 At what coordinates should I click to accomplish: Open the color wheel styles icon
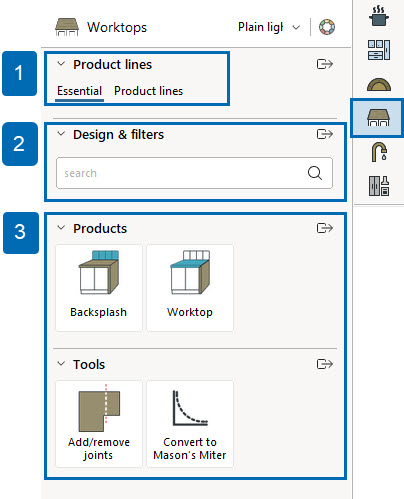click(327, 27)
